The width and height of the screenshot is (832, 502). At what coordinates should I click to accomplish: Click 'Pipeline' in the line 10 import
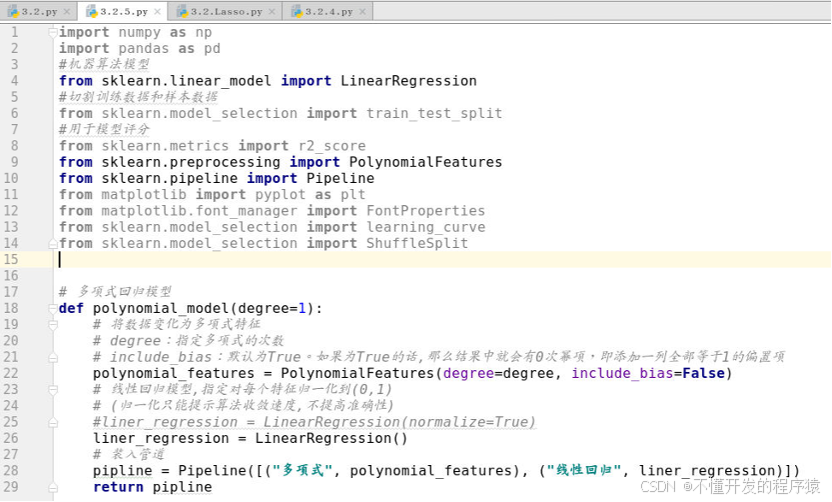click(x=340, y=178)
